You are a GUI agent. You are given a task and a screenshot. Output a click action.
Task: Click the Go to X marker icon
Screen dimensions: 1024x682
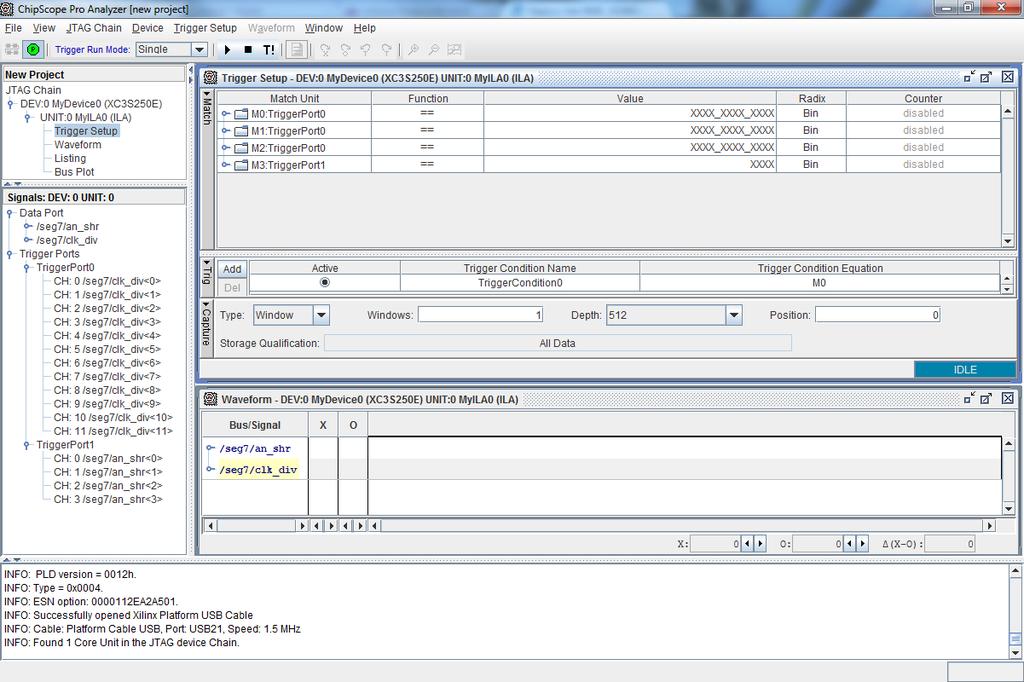pos(325,49)
